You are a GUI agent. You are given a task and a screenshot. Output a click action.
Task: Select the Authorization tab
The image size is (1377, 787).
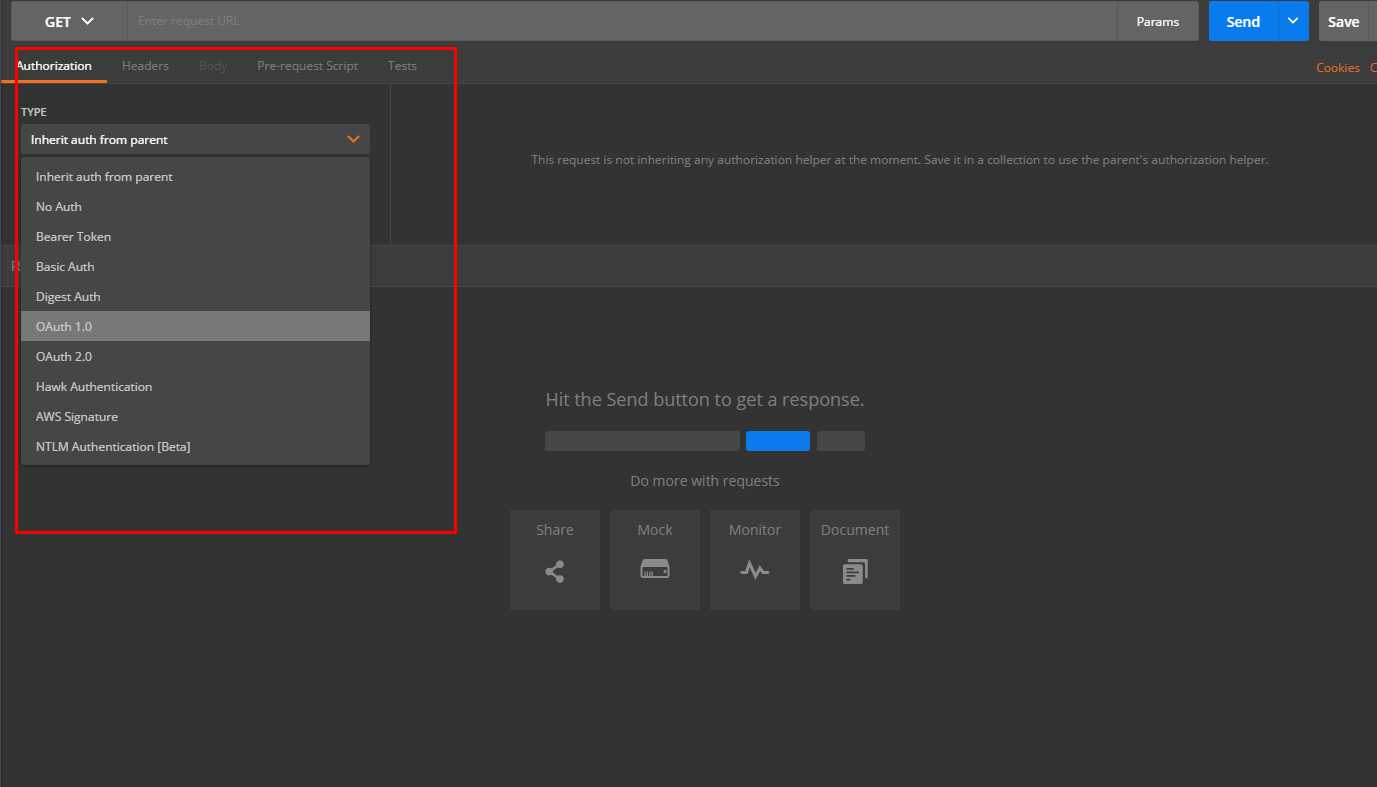click(x=53, y=65)
